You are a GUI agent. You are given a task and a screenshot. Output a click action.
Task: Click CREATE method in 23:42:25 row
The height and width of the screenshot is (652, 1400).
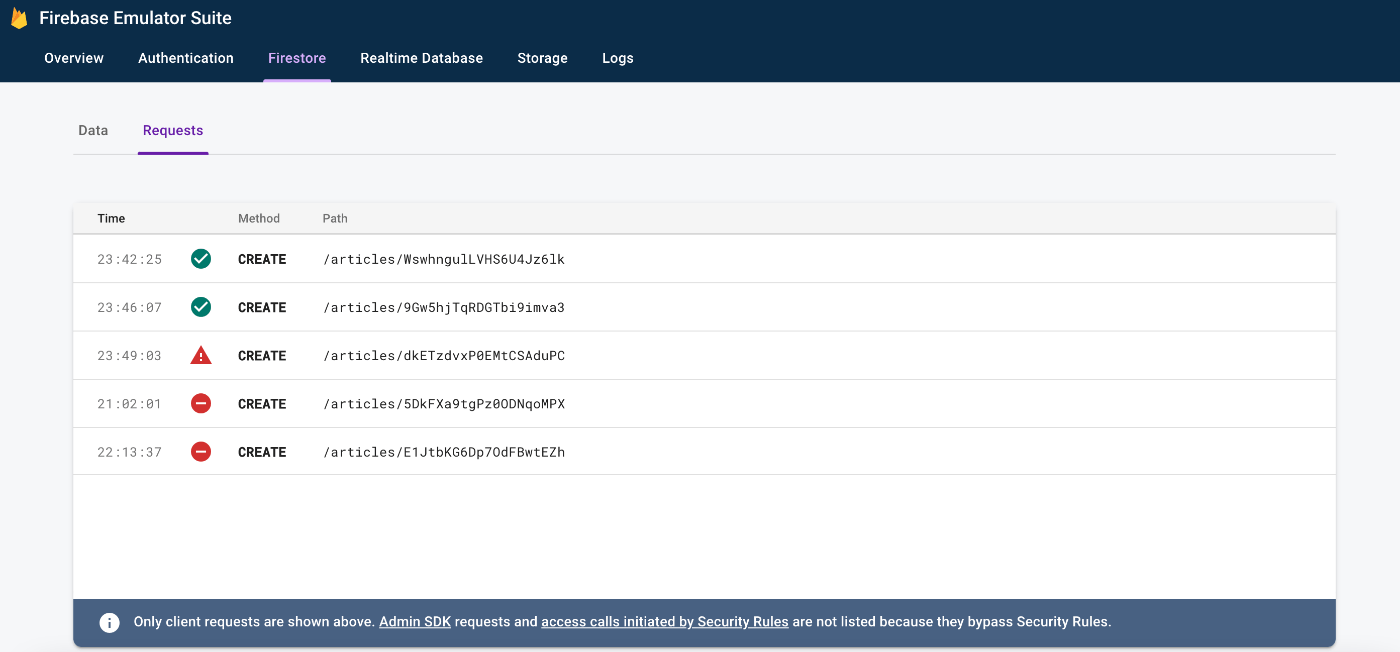coord(262,259)
